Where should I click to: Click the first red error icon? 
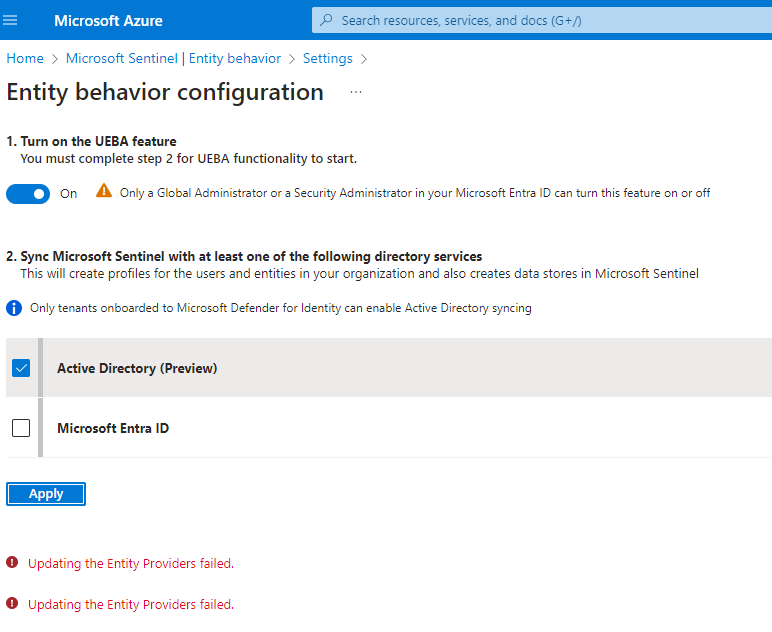point(12,562)
